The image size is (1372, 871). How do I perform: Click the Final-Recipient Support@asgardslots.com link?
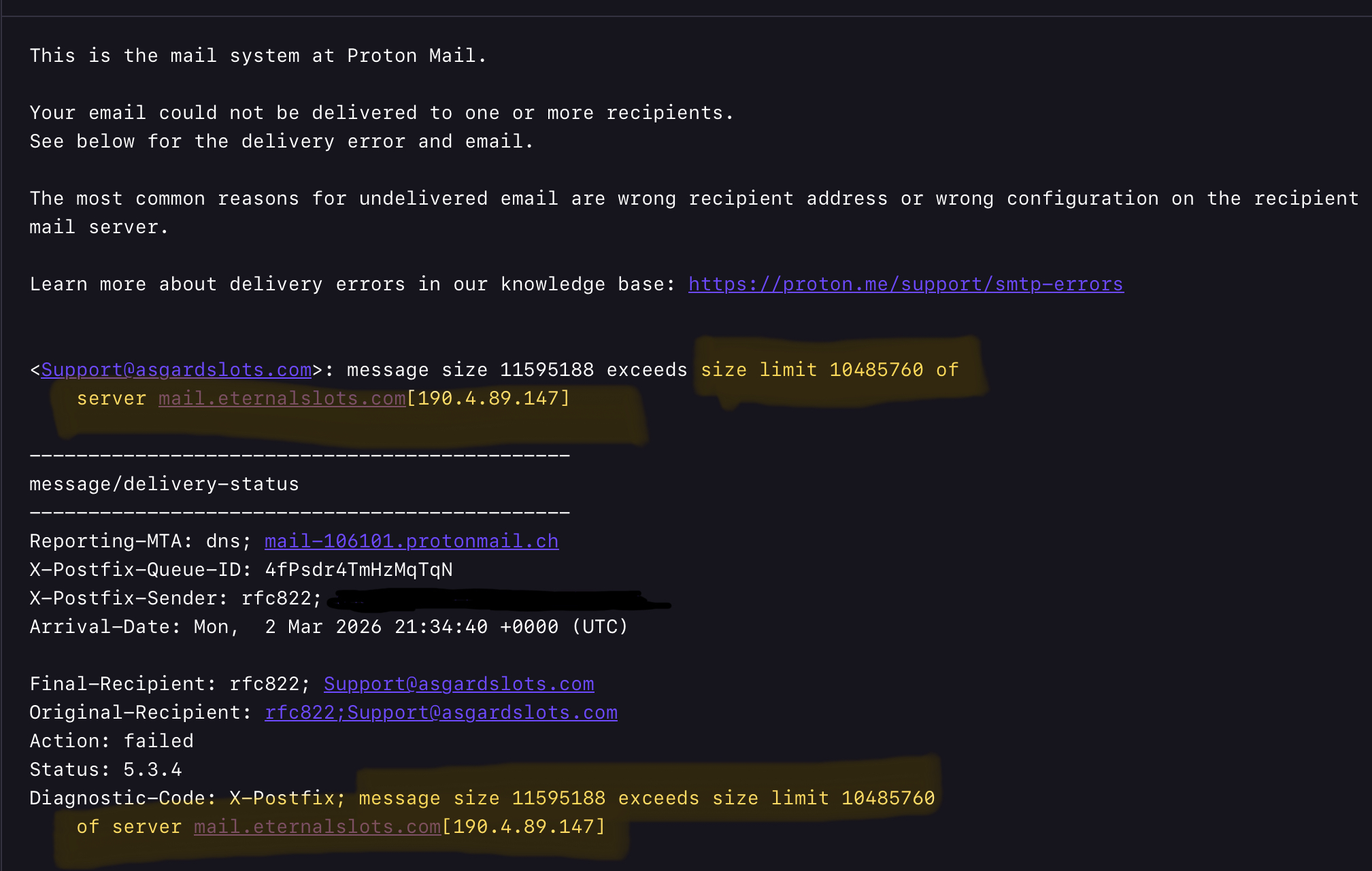tap(458, 684)
